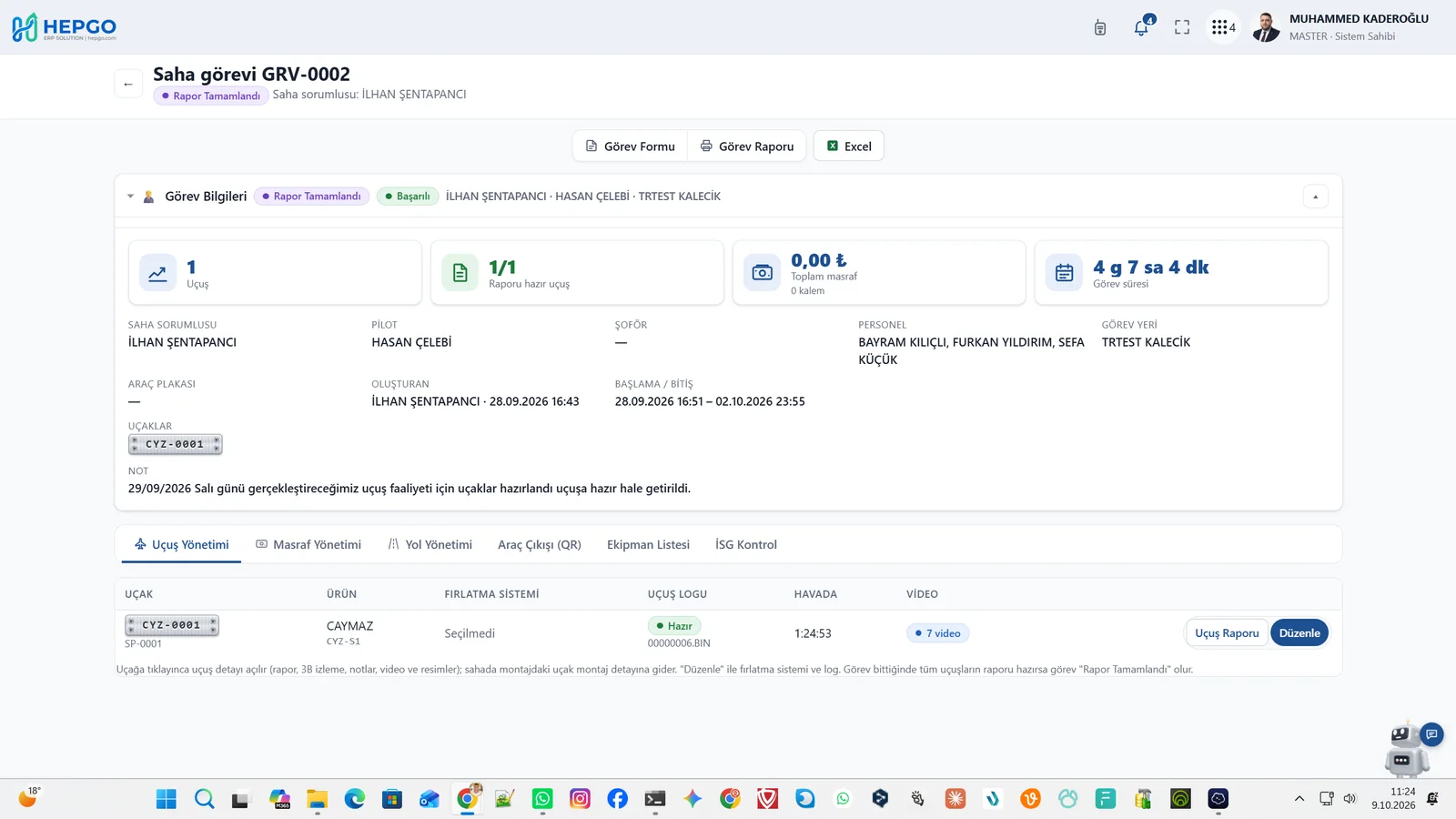Viewport: 1456px width, 819px height.
Task: Open Uçuş Raporu for the flight
Action: tap(1227, 633)
